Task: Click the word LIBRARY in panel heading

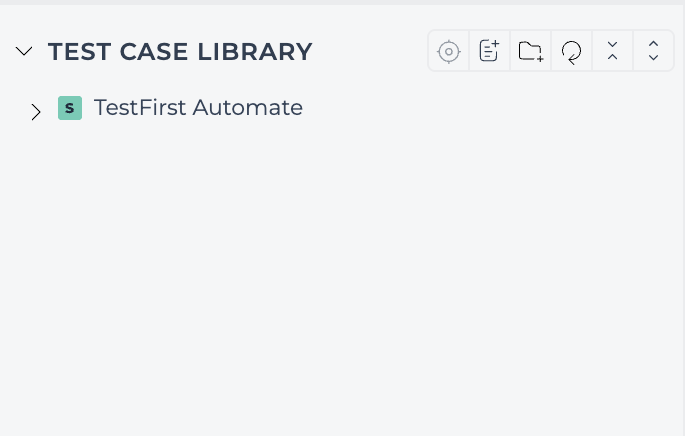Action: pos(255,52)
